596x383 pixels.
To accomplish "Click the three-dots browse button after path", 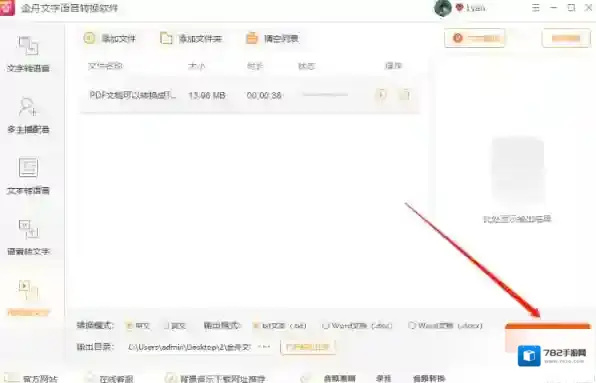I will pyautogui.click(x=264, y=347).
